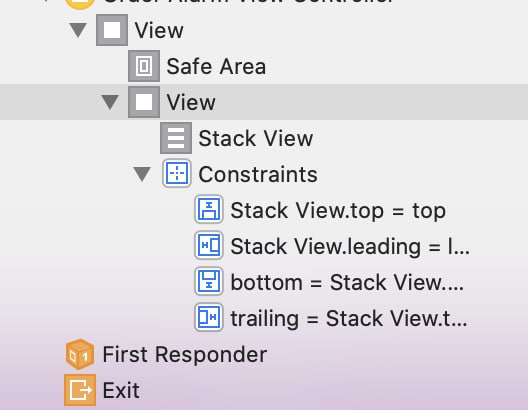Select the Stack View row
The height and width of the screenshot is (410, 528).
pos(264,138)
